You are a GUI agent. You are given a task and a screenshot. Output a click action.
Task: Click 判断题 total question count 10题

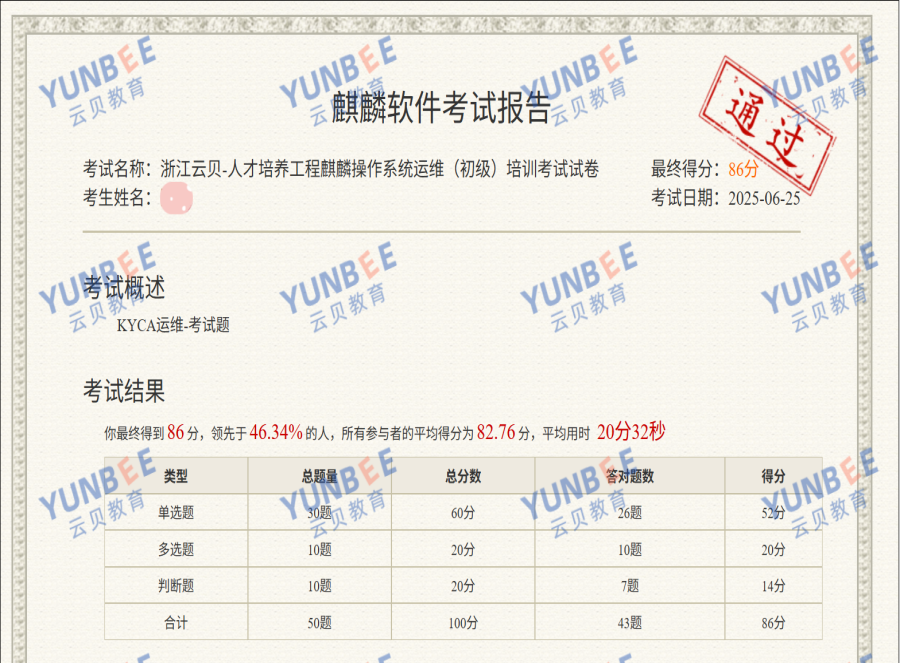click(x=320, y=586)
